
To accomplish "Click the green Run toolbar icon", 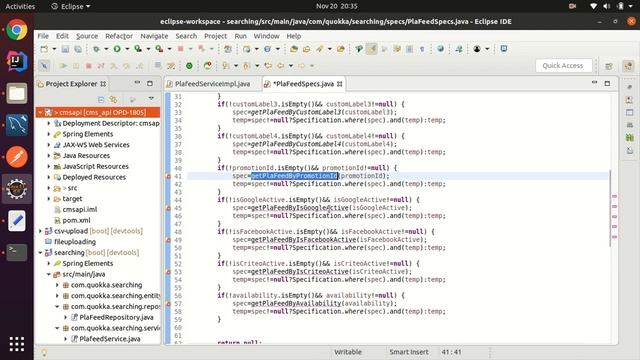I will [117, 49].
